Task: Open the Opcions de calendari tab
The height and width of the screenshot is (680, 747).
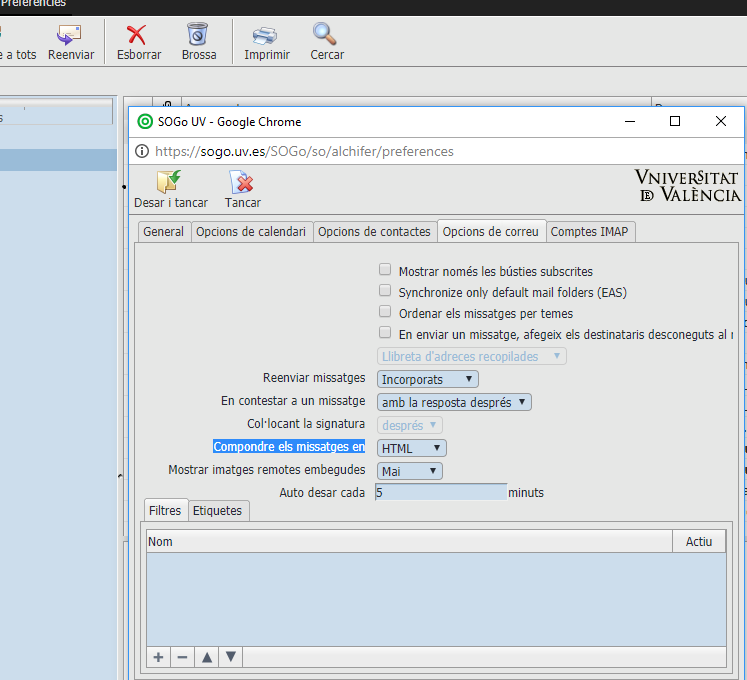Action: tap(251, 231)
